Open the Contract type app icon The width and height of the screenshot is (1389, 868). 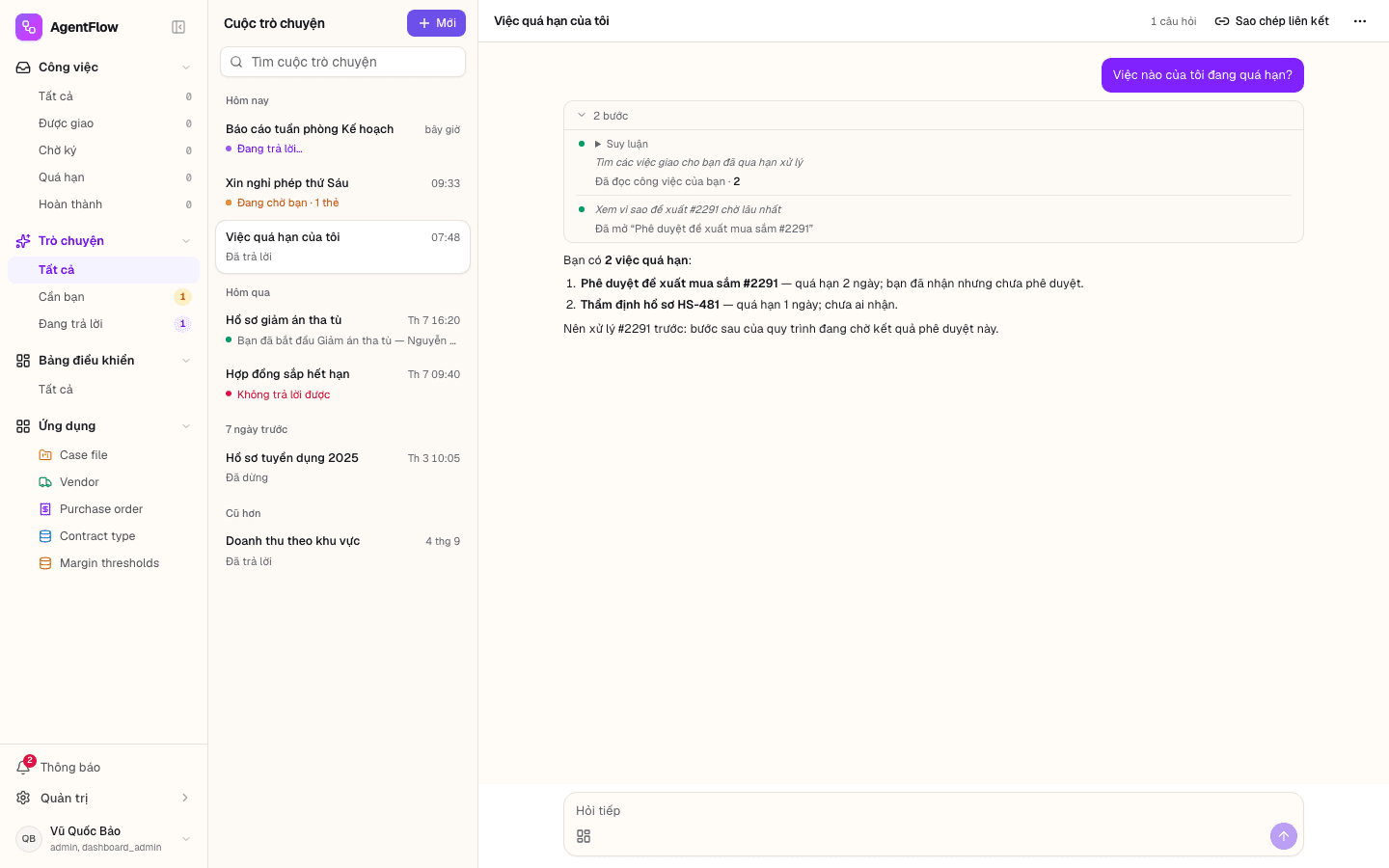(x=45, y=536)
